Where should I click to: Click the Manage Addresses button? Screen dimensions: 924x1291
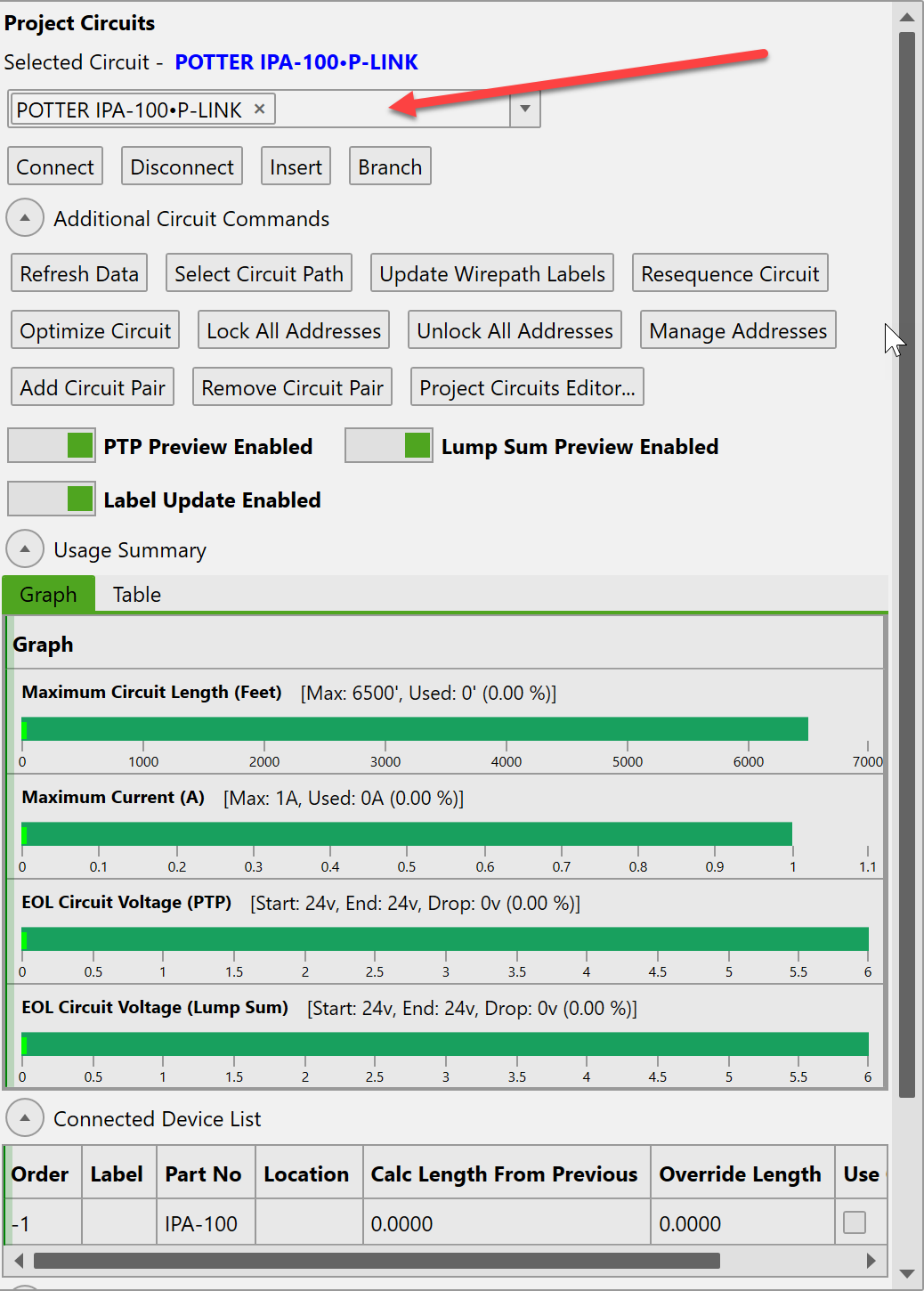738,330
